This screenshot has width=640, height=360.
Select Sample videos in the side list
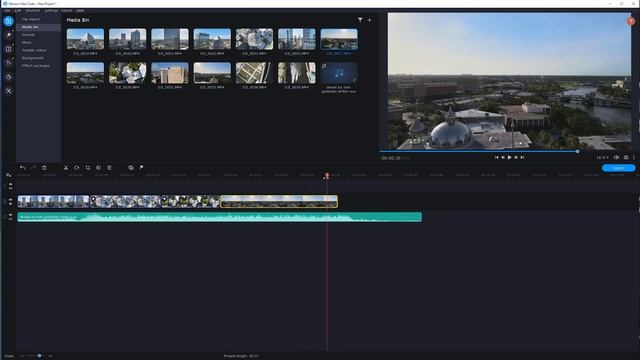pos(34,50)
